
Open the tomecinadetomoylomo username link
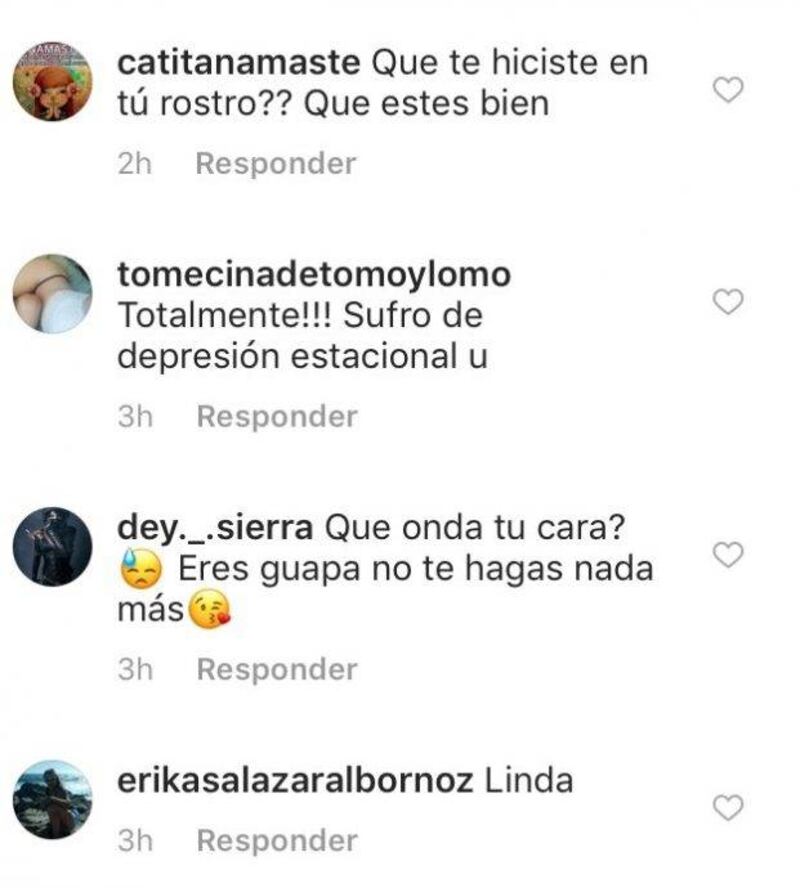314,275
